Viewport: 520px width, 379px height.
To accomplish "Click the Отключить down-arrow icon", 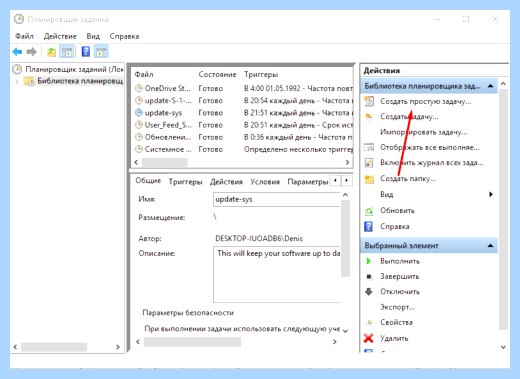I will 369,292.
